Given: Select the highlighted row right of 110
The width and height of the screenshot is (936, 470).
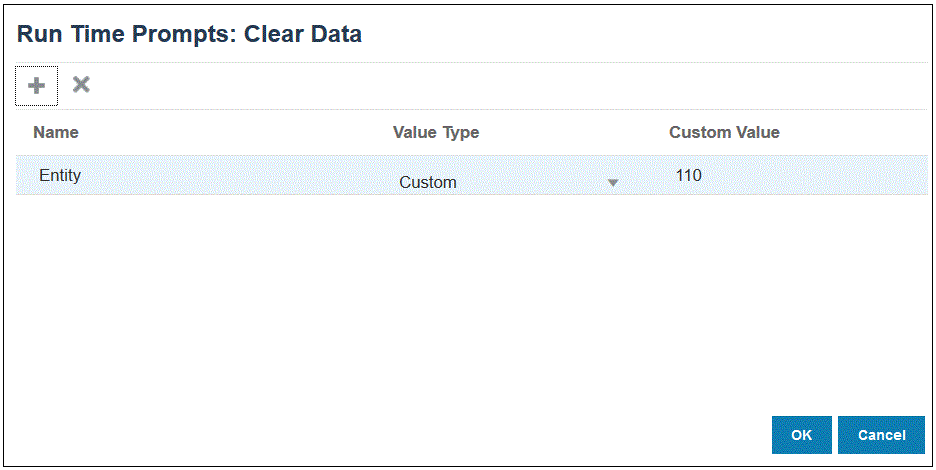Looking at the screenshot, I should pyautogui.click(x=820, y=176).
